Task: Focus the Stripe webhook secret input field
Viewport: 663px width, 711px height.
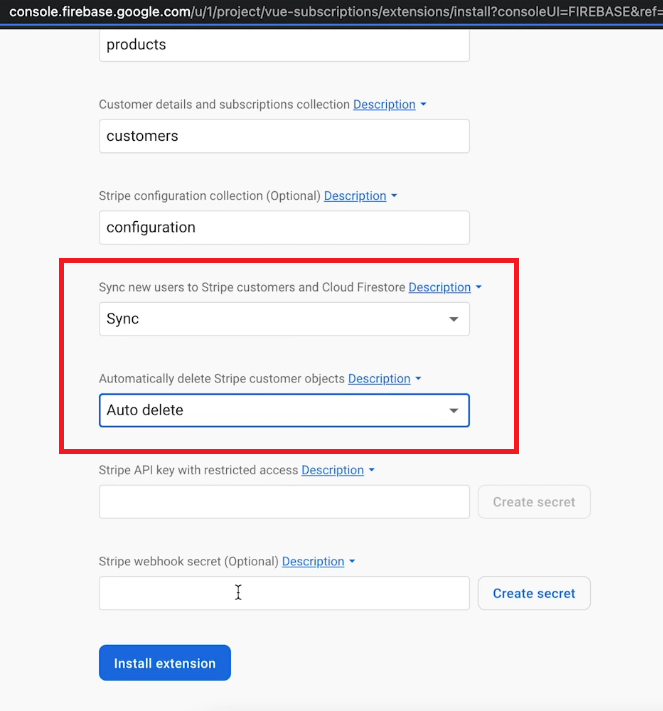Action: [284, 593]
